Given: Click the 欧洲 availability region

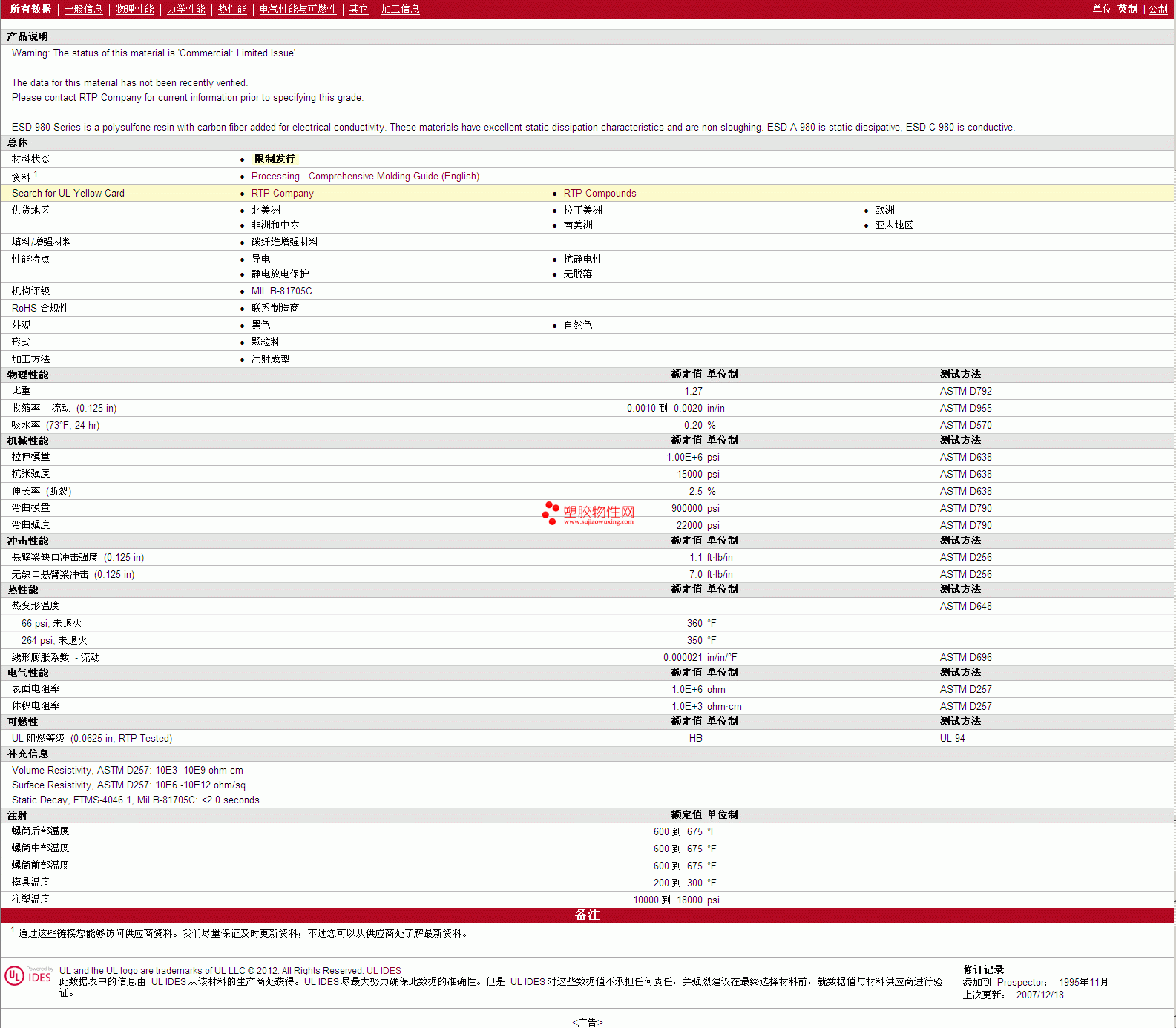Looking at the screenshot, I should tap(884, 210).
